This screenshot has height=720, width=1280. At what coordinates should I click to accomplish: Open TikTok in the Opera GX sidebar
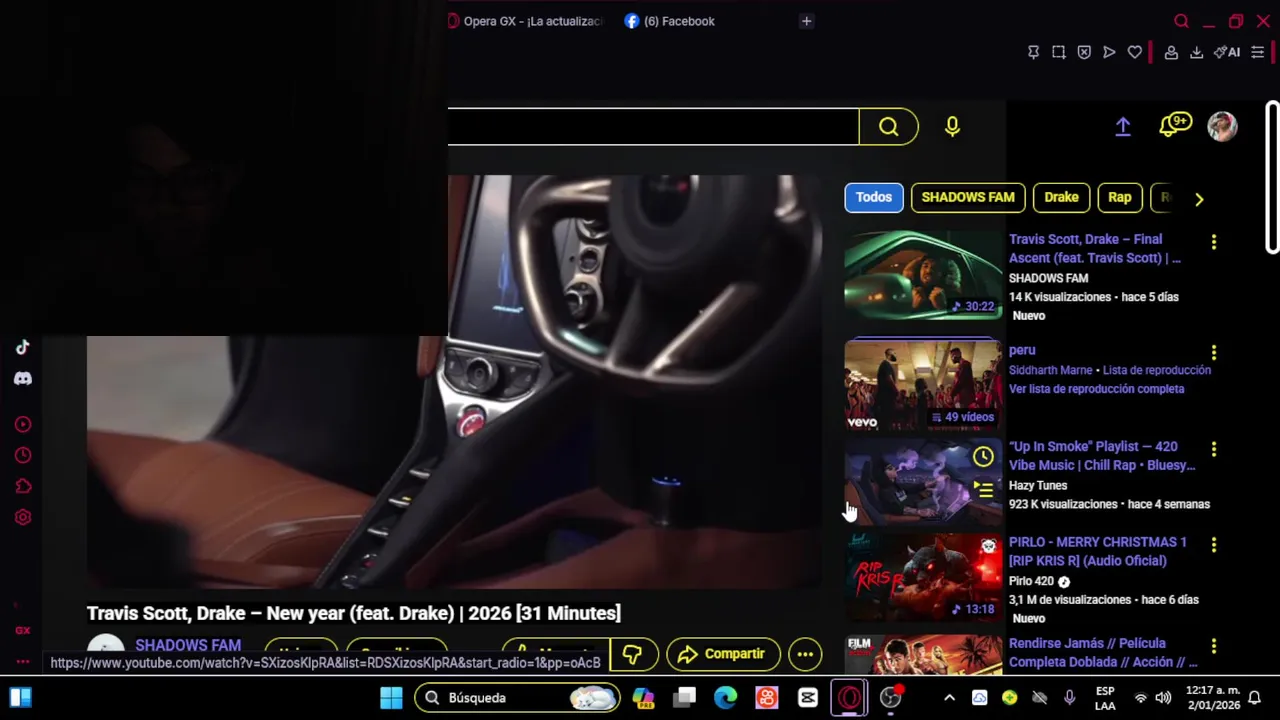tap(23, 347)
